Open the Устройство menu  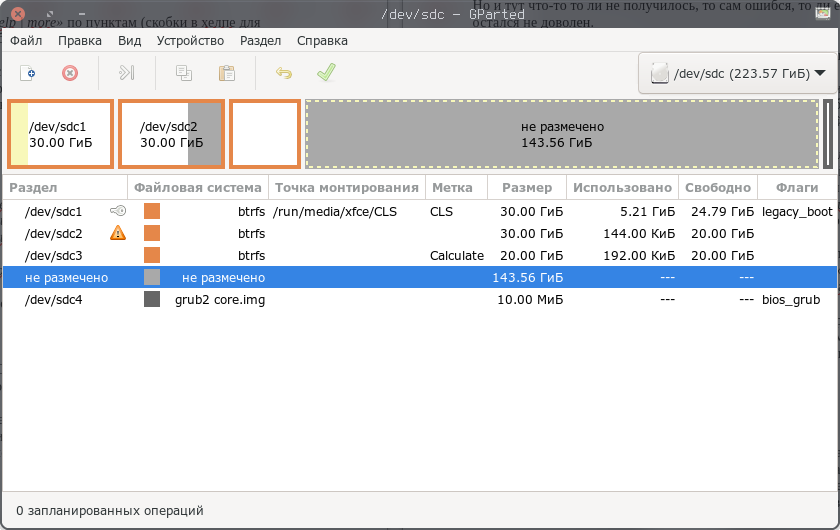tap(190, 41)
